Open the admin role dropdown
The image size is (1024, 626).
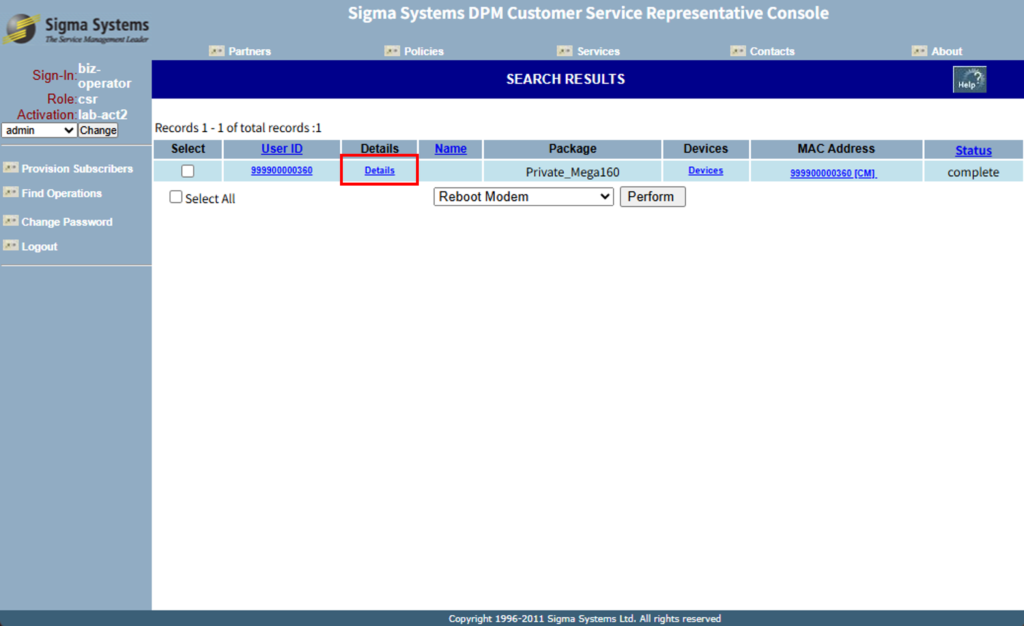pos(39,130)
